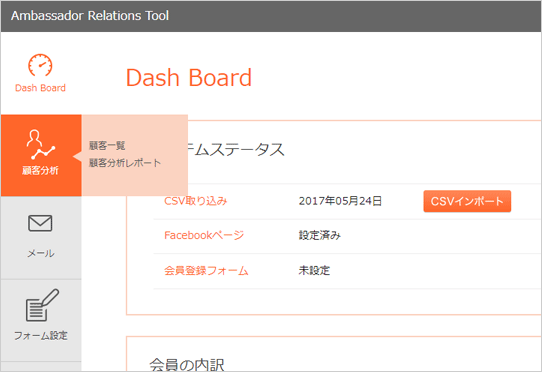Image resolution: width=542 pixels, height=372 pixels.
Task: Click the CSVインポート button
Action: (x=467, y=201)
